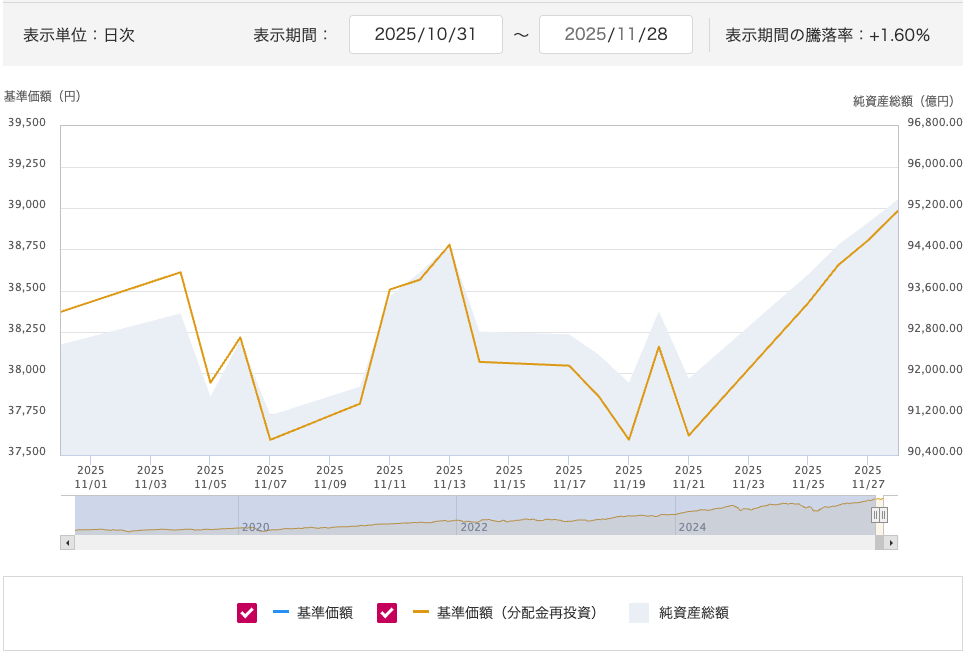Click the orange line peak at 11/13
965x654 pixels.
pyautogui.click(x=450, y=245)
